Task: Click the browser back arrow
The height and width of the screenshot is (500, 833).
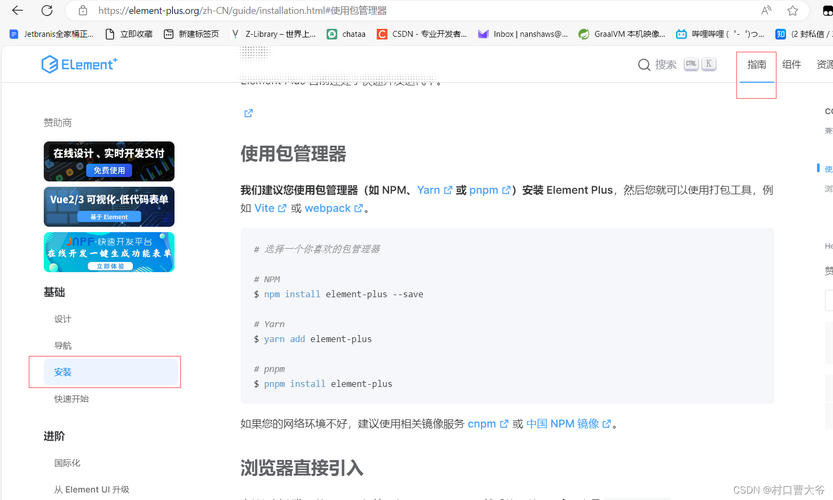Action: 18,10
